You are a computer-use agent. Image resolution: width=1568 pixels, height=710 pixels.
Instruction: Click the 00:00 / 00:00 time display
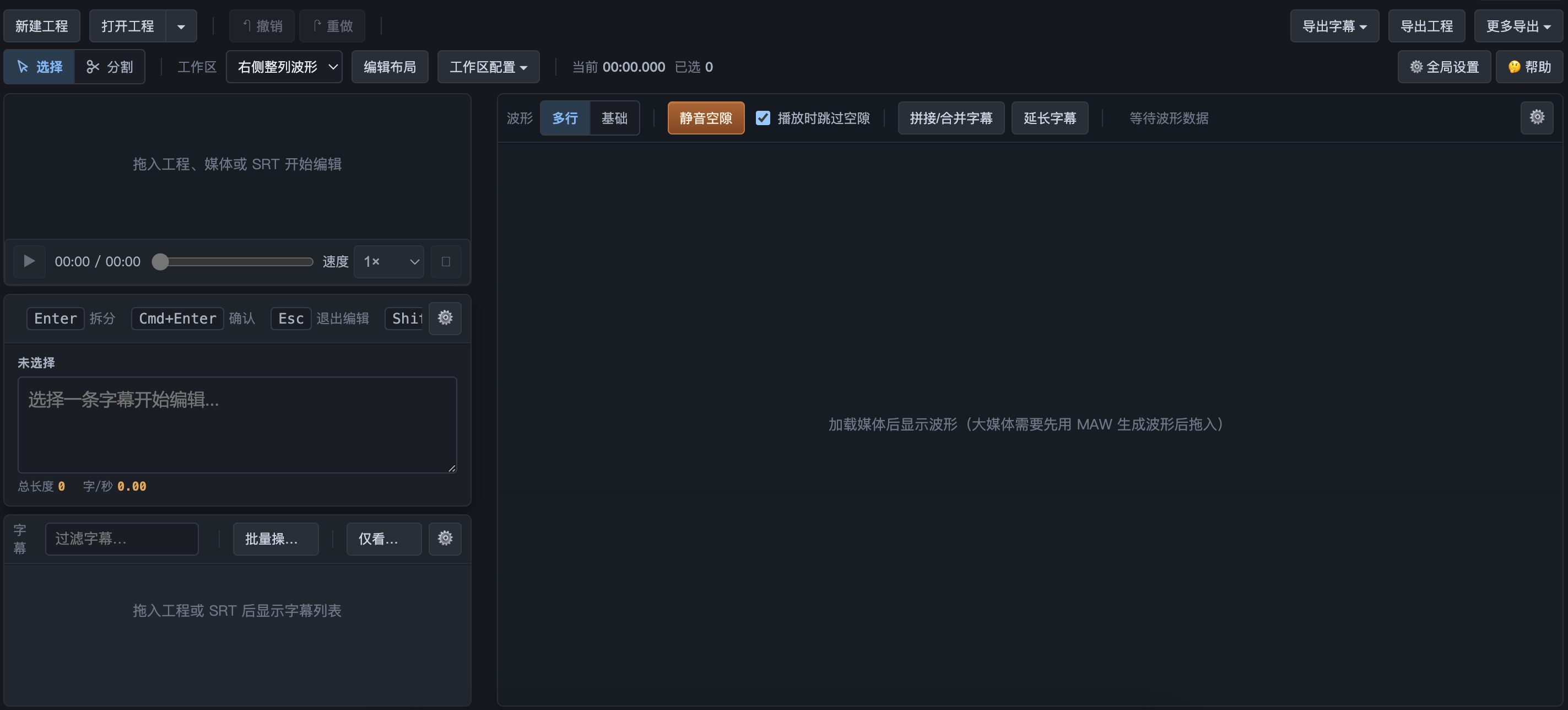[98, 261]
